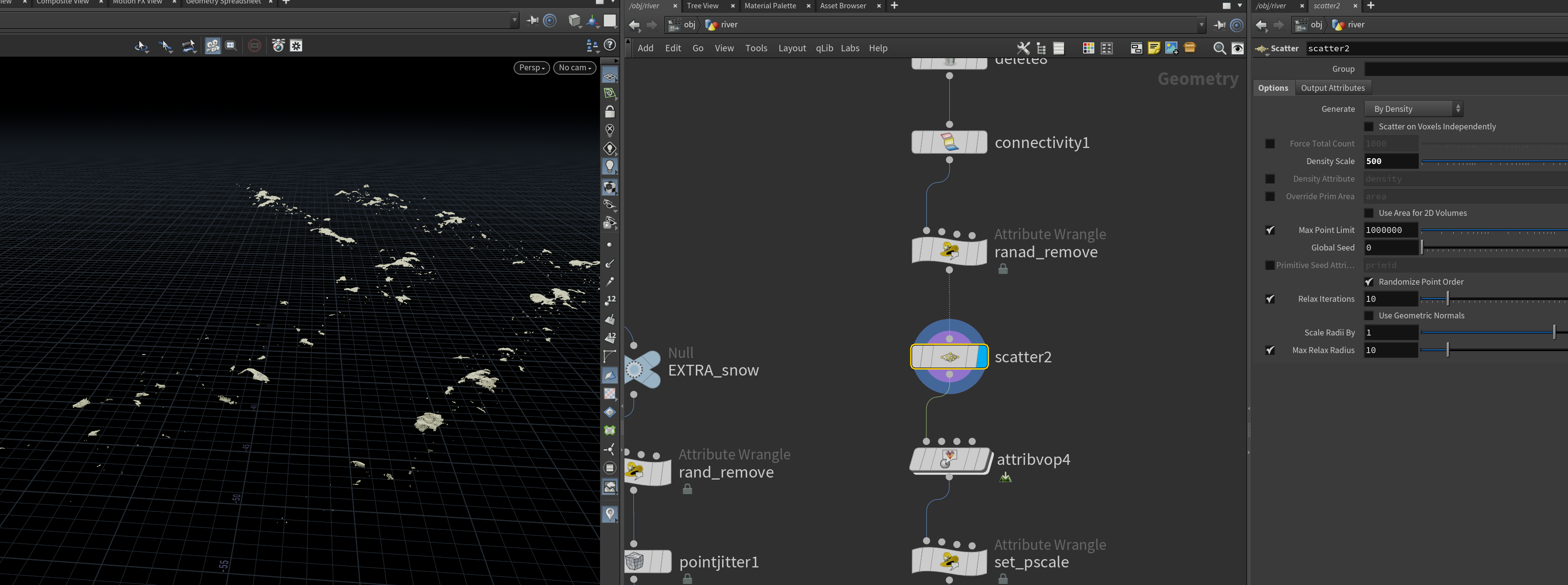Open the Add menu
Screen dimensions: 1568x585
pos(645,48)
